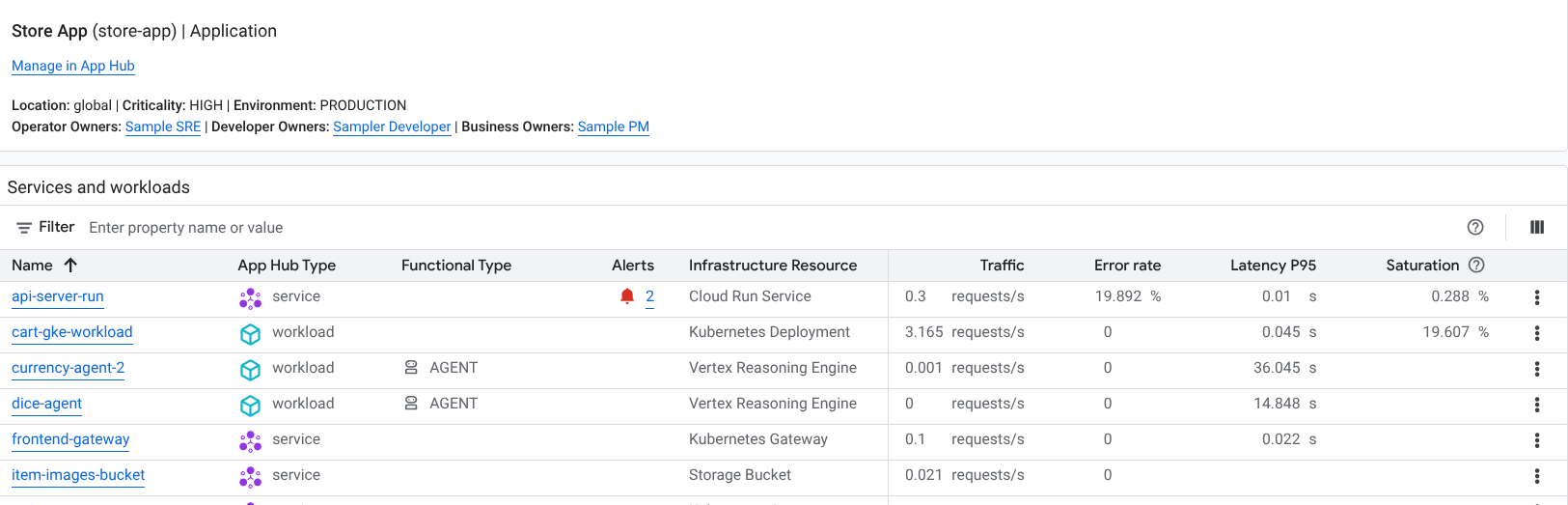This screenshot has height=505, width=1568.
Task: Click the Saturation info help icon
Action: (x=1476, y=265)
